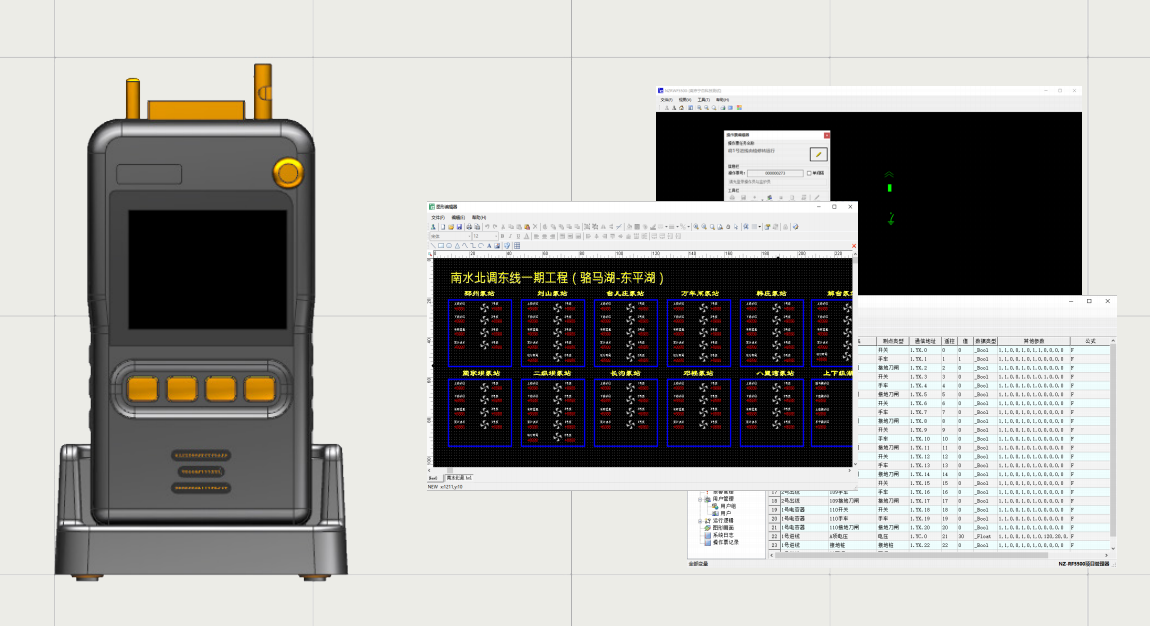The width and height of the screenshot is (1150, 626).
Task: Select the rectangle drawing tool
Action: (x=441, y=245)
